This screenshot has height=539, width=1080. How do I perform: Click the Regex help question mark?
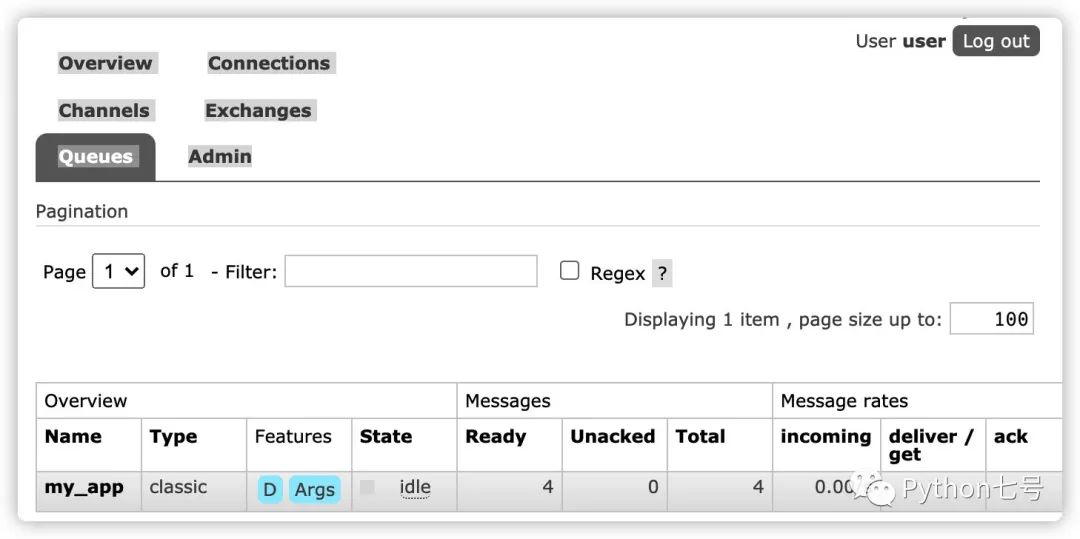tap(662, 273)
